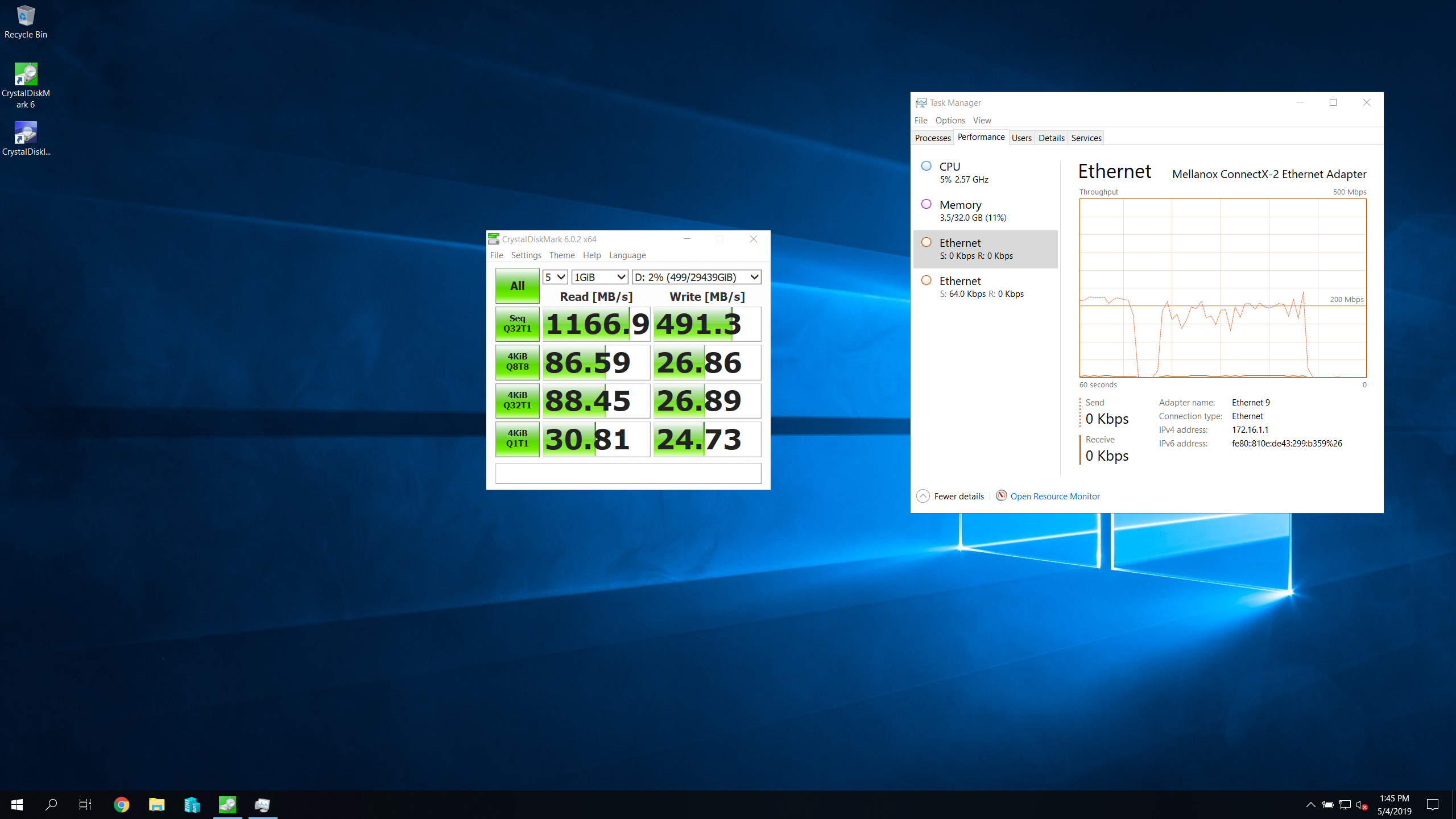Click the 4KiB Q1T1 test row icon
This screenshot has width=1456, height=819.
pos(517,439)
